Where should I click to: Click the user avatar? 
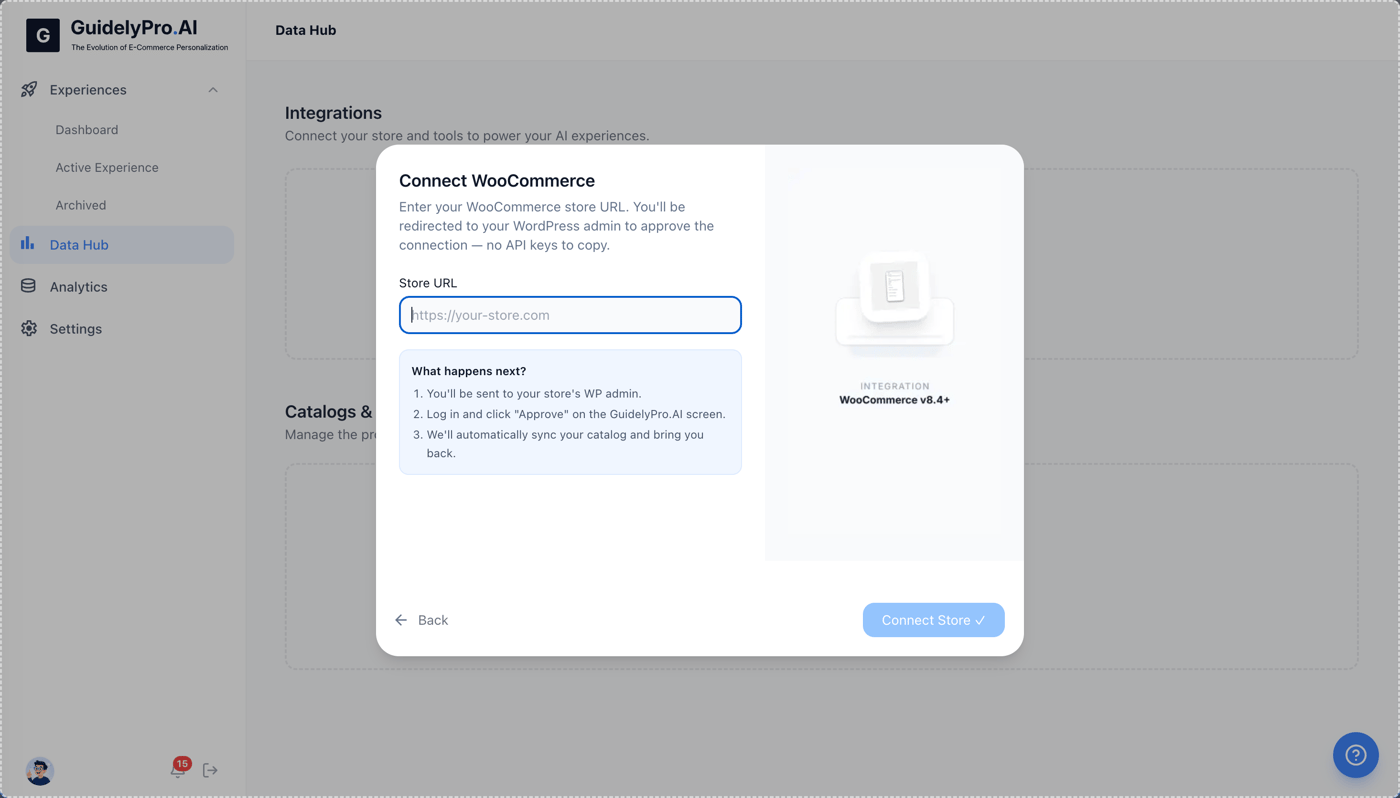point(39,771)
